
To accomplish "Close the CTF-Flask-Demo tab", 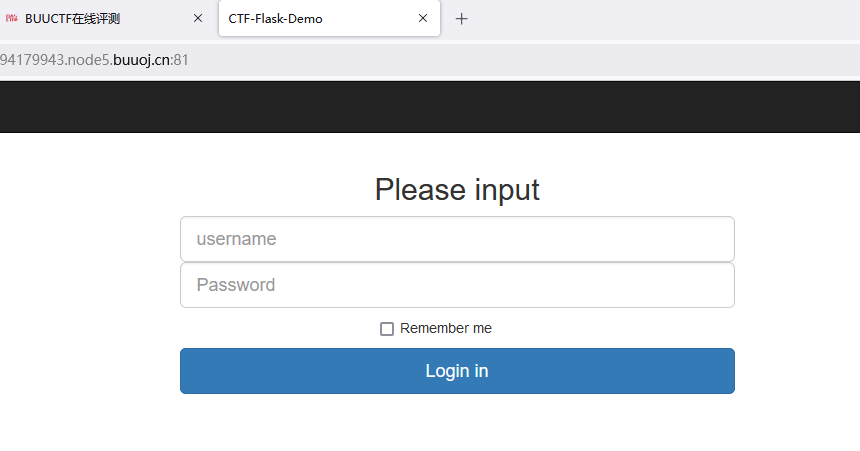I will click(423, 18).
